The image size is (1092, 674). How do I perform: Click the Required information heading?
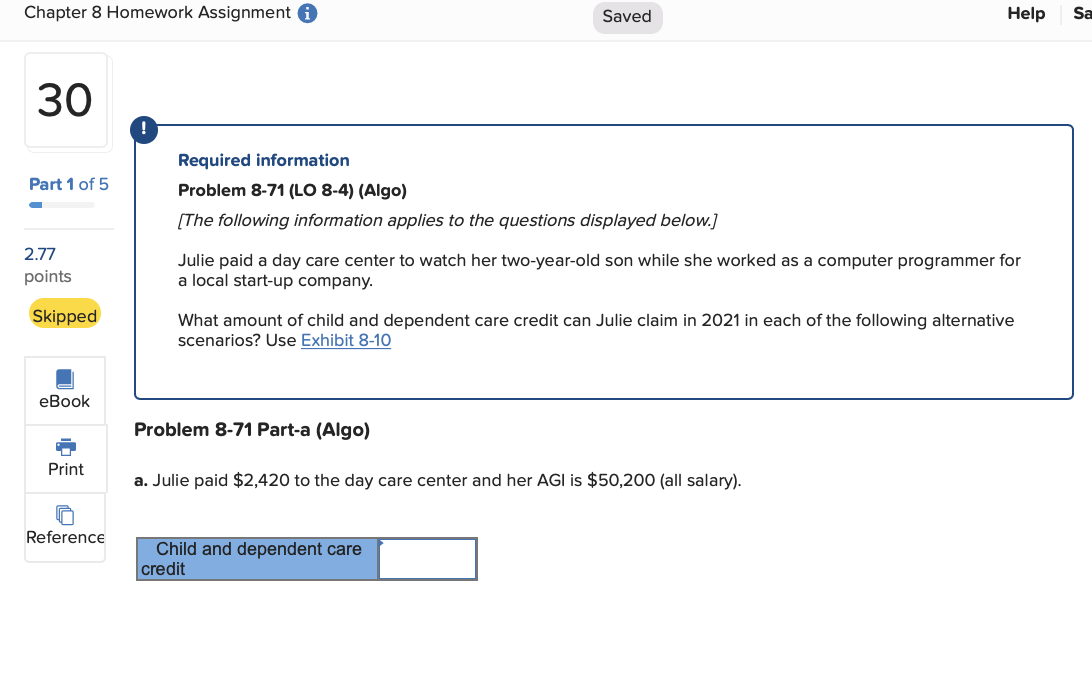(x=263, y=160)
